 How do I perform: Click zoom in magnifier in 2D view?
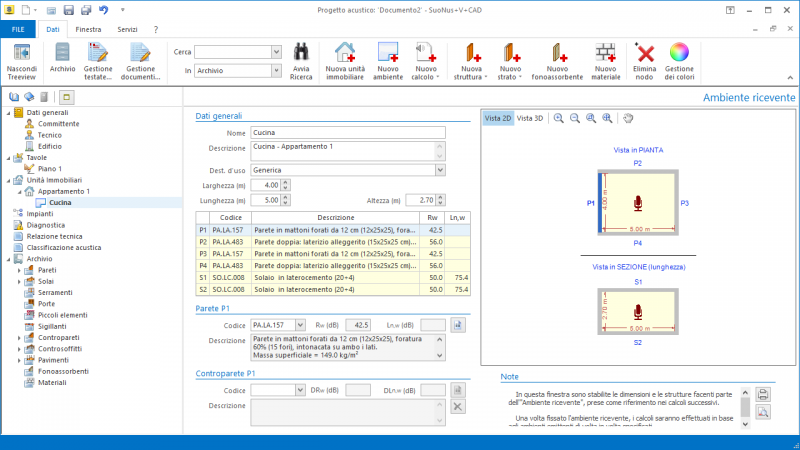[559, 118]
